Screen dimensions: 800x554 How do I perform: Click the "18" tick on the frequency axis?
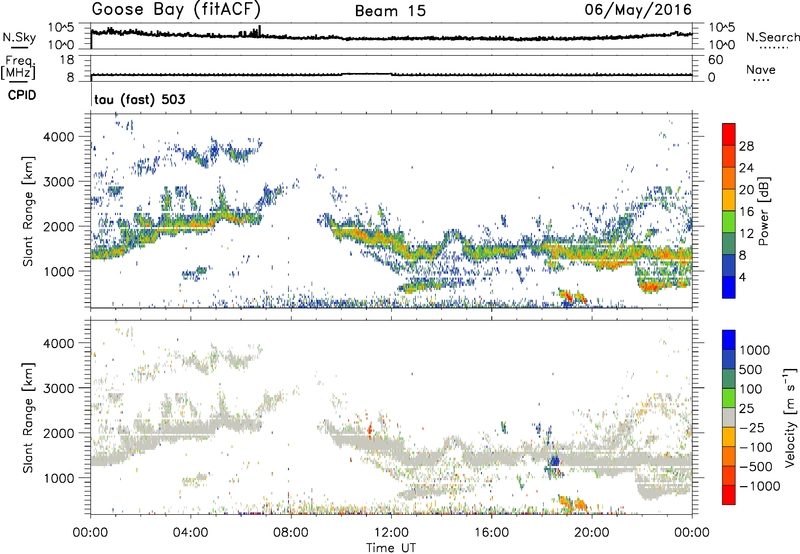pyautogui.click(x=67, y=60)
